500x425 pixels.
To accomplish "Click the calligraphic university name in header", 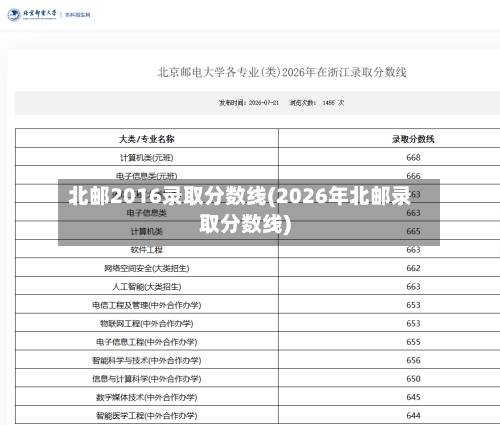I will 40,14.
